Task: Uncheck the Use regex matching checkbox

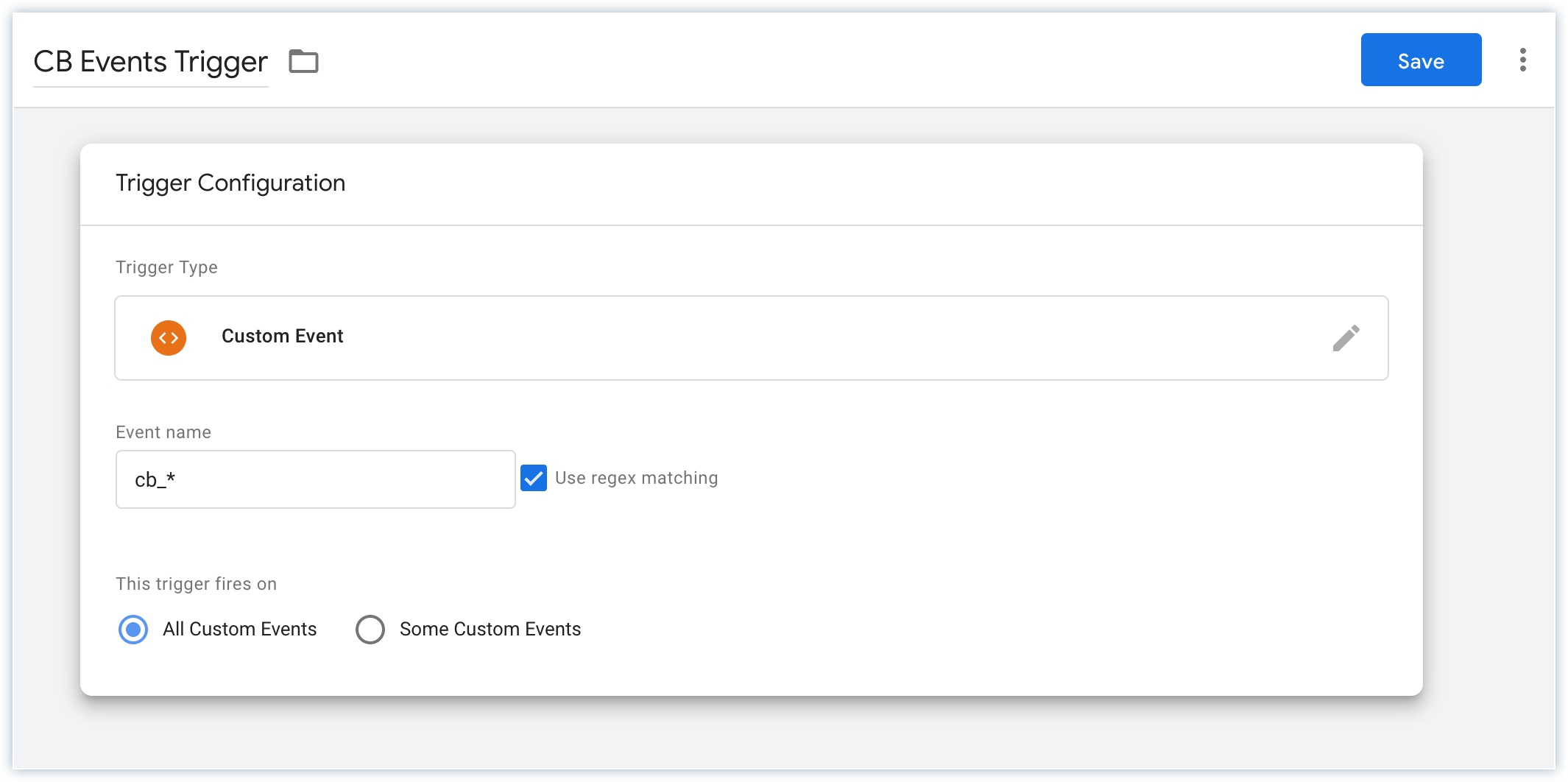Action: [x=534, y=478]
